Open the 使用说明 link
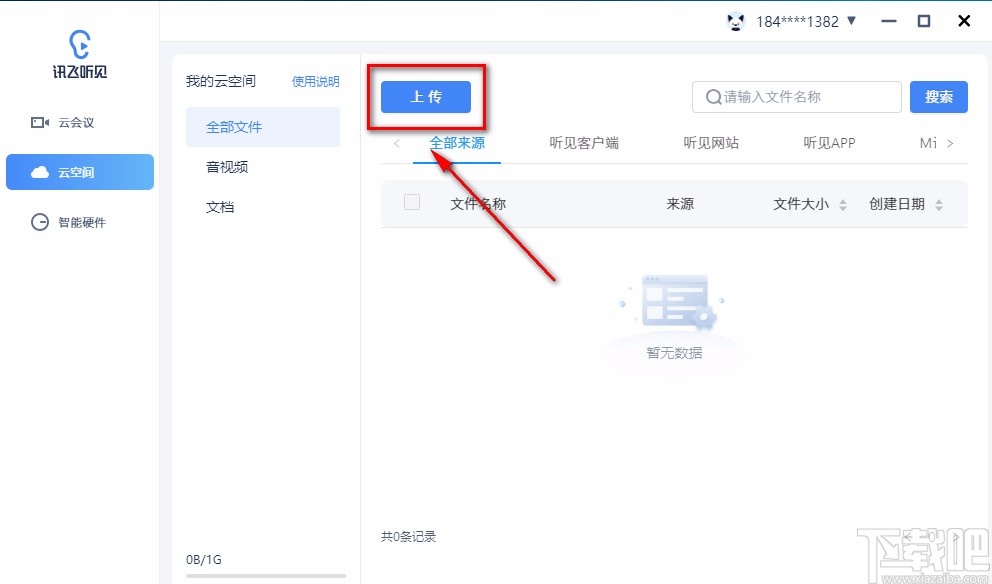The image size is (992, 584). pyautogui.click(x=315, y=82)
